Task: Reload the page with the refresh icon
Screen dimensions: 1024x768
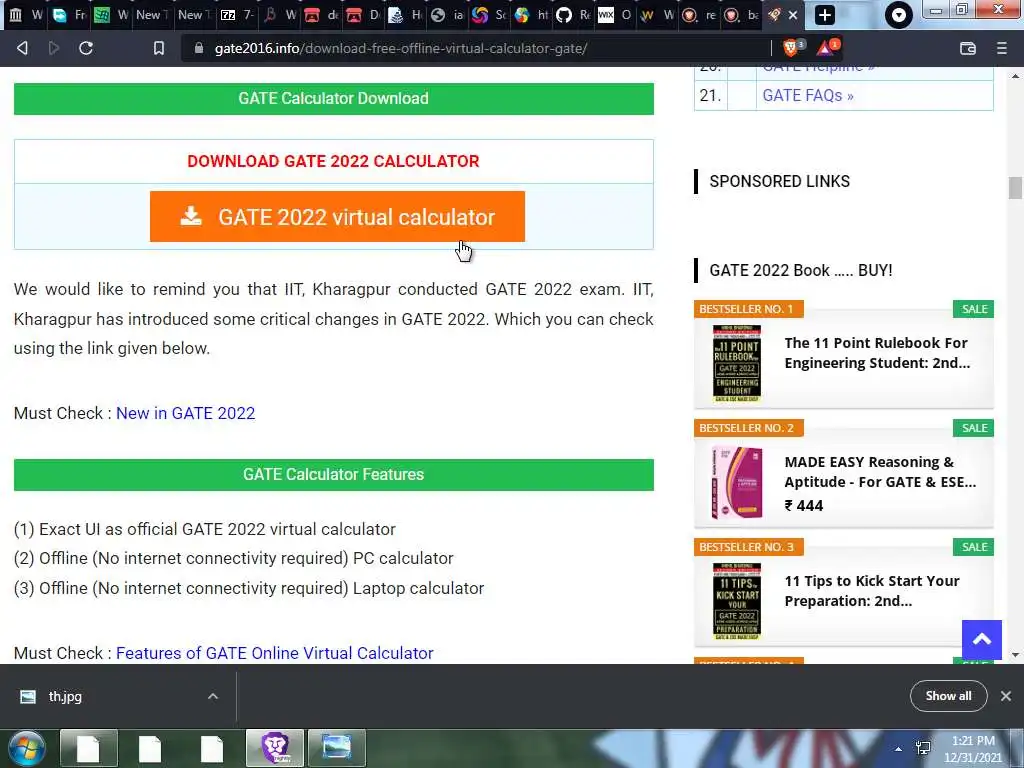Action: tap(86, 48)
